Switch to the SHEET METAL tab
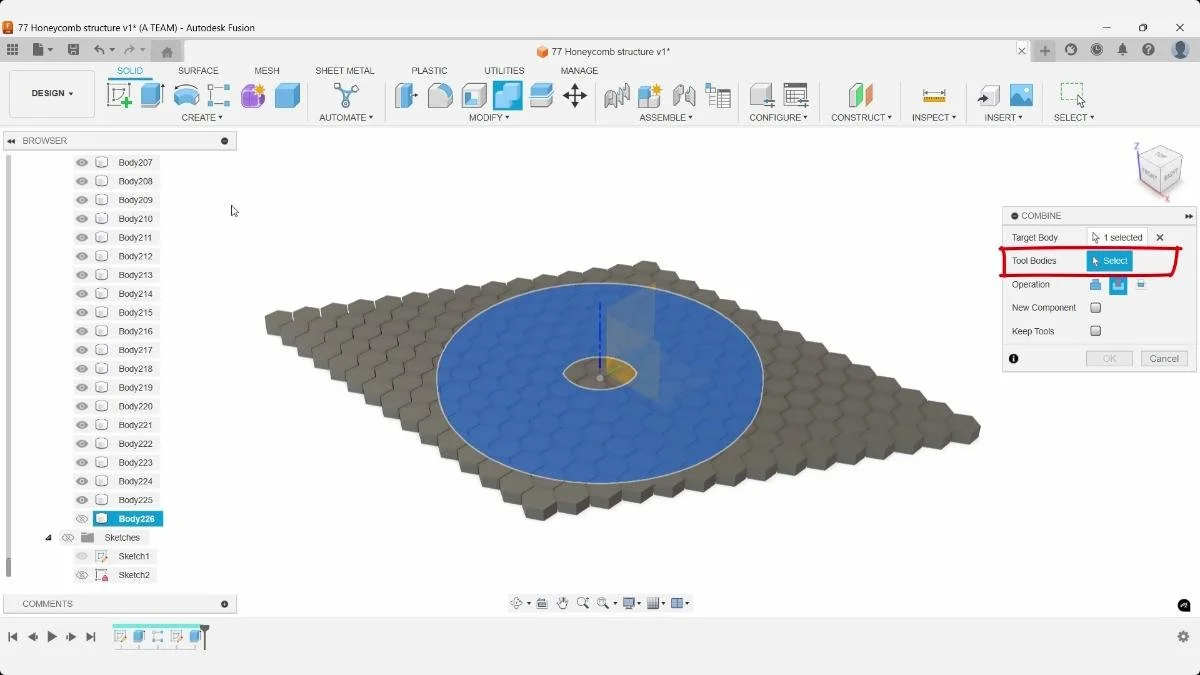The height and width of the screenshot is (675, 1200). tap(345, 71)
